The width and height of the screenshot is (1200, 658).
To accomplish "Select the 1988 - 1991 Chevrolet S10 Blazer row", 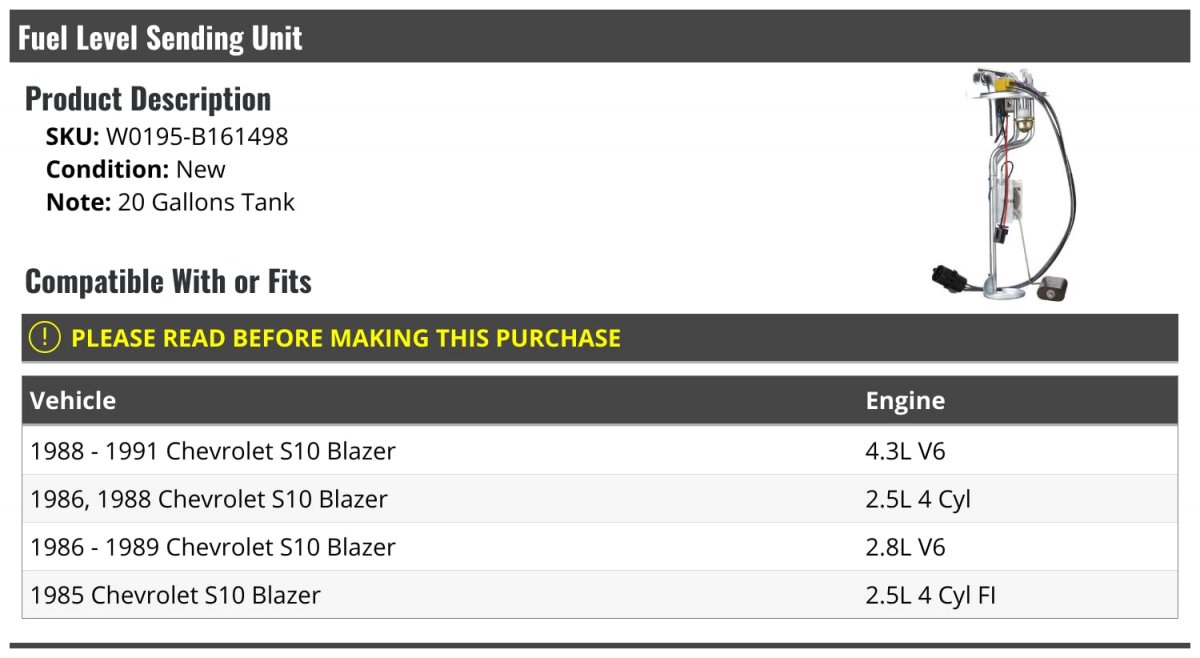I will [x=600, y=451].
